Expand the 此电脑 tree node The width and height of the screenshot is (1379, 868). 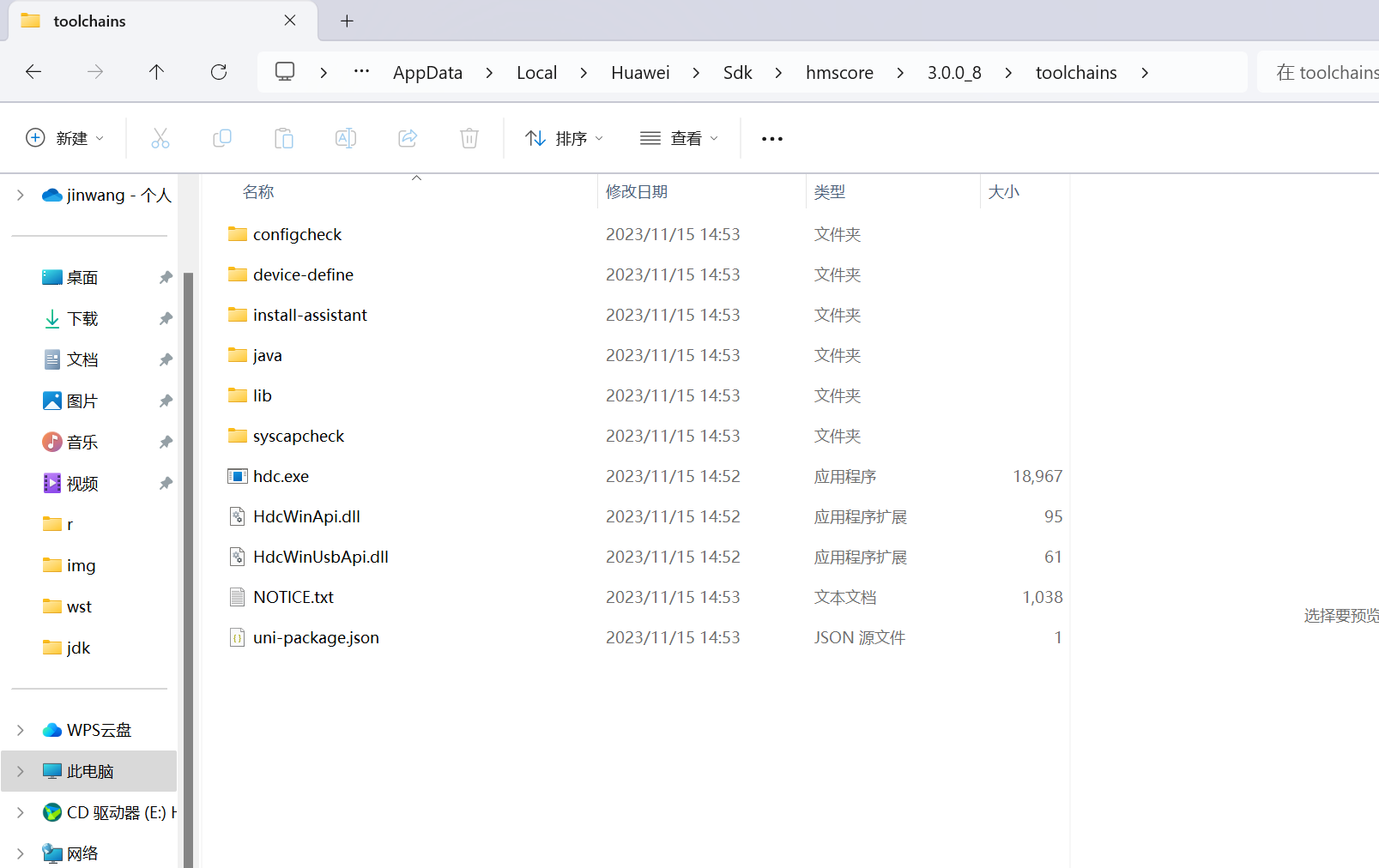pyautogui.click(x=21, y=771)
